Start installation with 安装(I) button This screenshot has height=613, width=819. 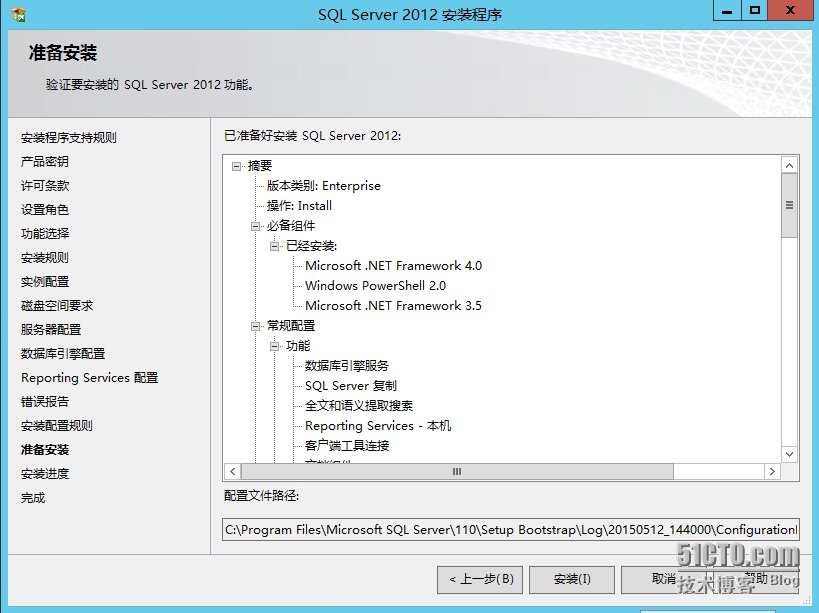tap(572, 579)
